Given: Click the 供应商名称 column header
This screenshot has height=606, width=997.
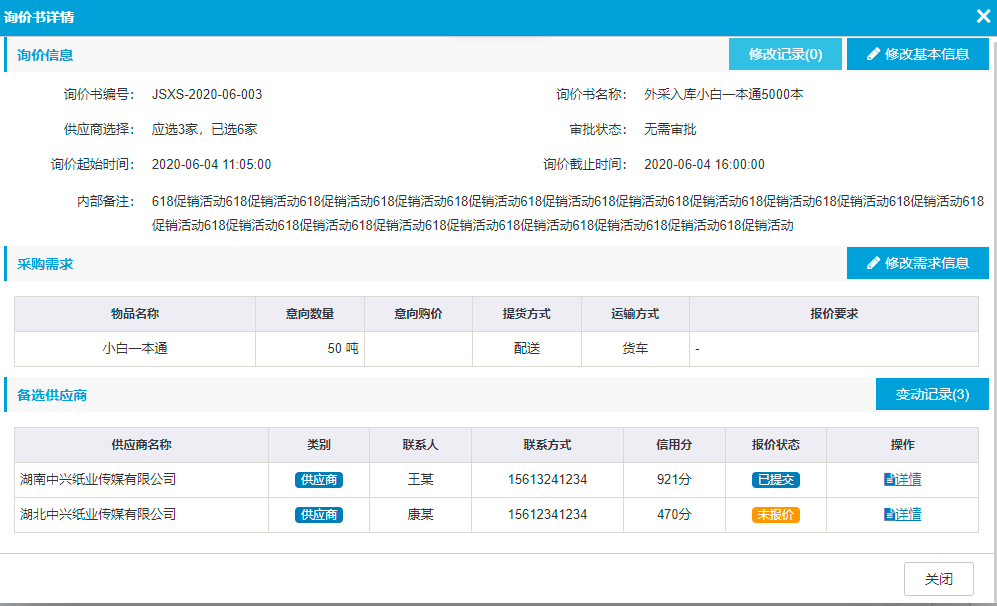Looking at the screenshot, I should click(x=141, y=445).
